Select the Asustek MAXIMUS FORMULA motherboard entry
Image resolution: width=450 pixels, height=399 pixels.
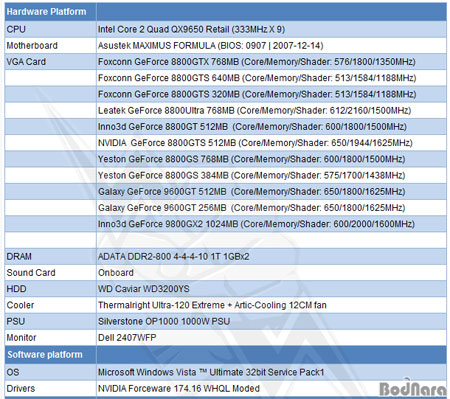point(211,46)
